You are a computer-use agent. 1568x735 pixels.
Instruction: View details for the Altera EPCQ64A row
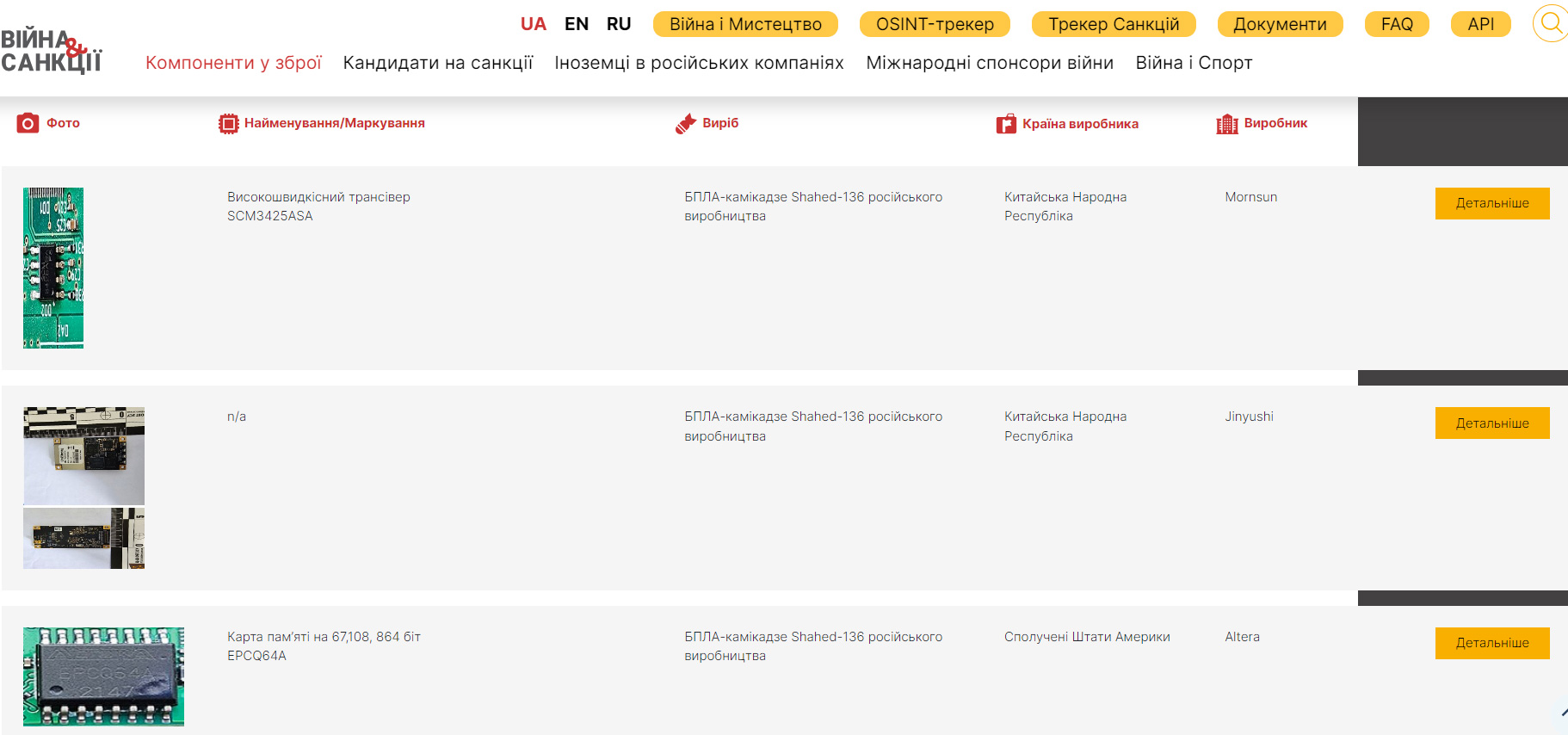pyautogui.click(x=1491, y=643)
